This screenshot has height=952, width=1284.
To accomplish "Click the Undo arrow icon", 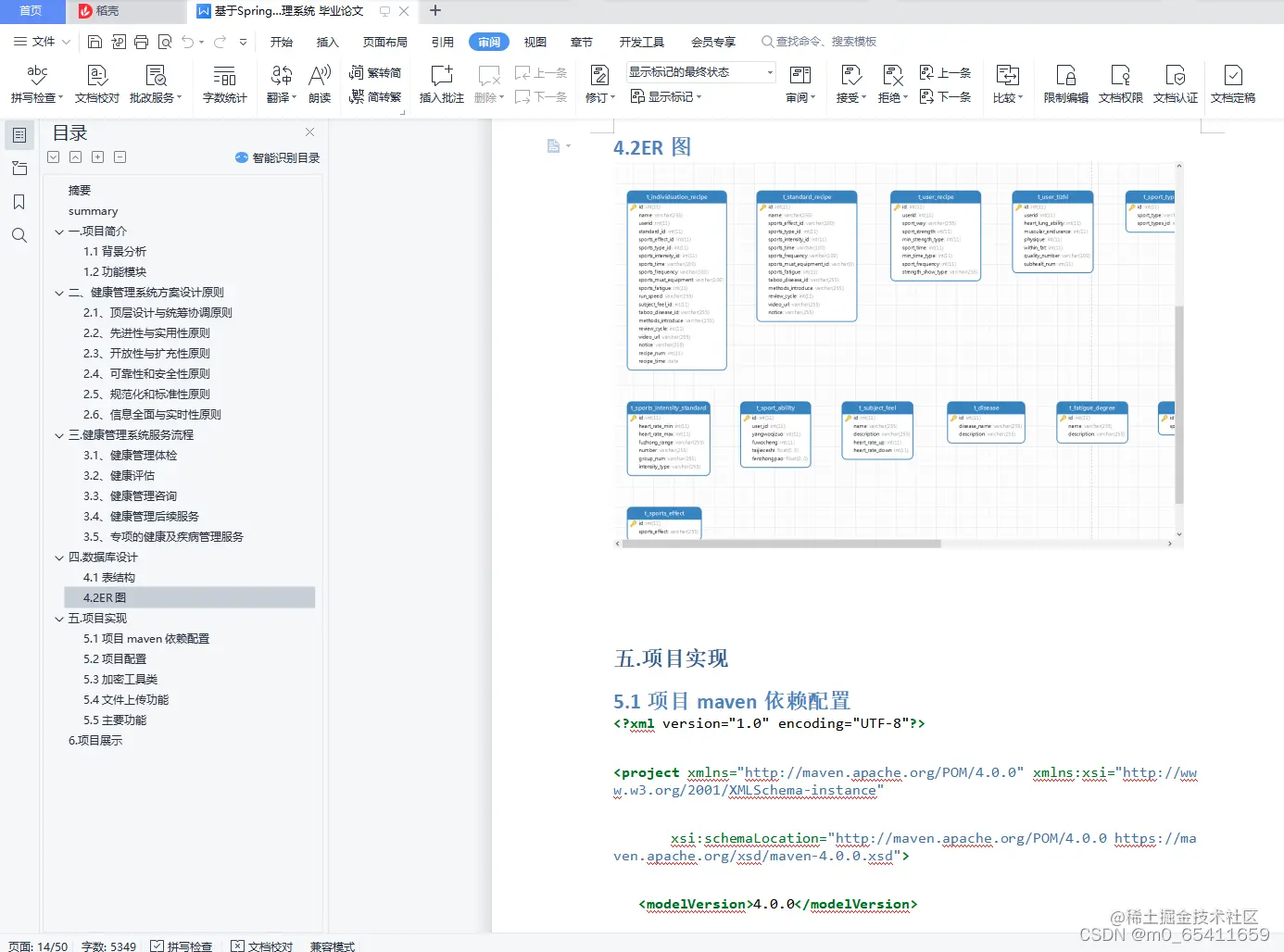I will point(188,42).
